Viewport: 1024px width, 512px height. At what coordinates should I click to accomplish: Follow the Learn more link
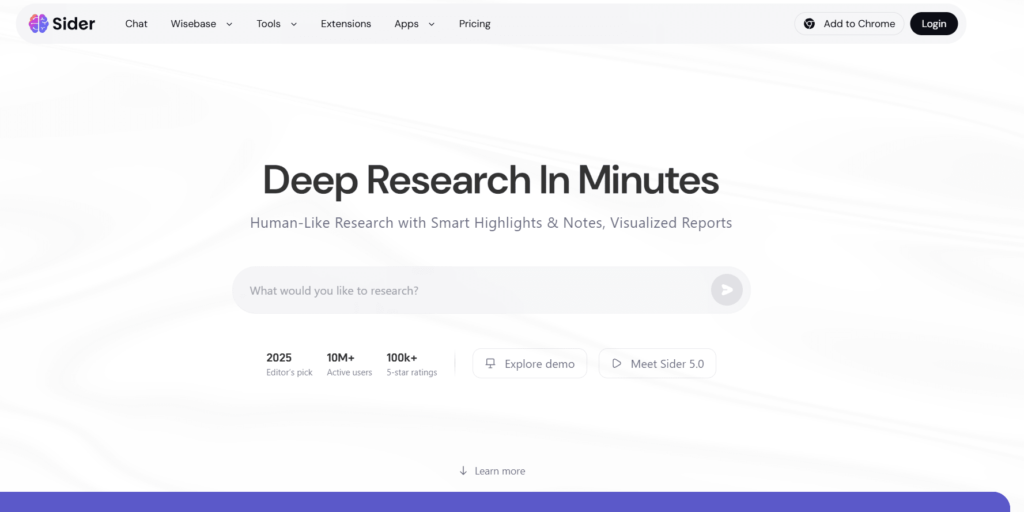(500, 471)
